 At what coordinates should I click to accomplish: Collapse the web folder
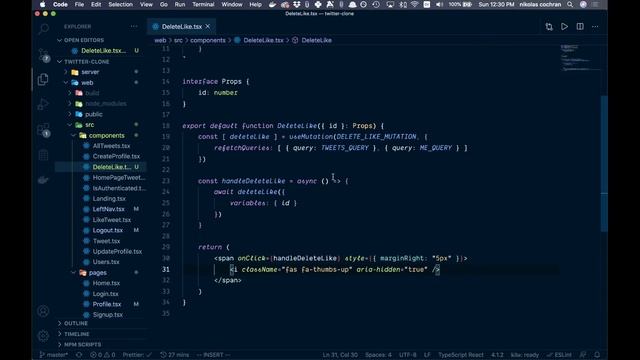pyautogui.click(x=87, y=83)
